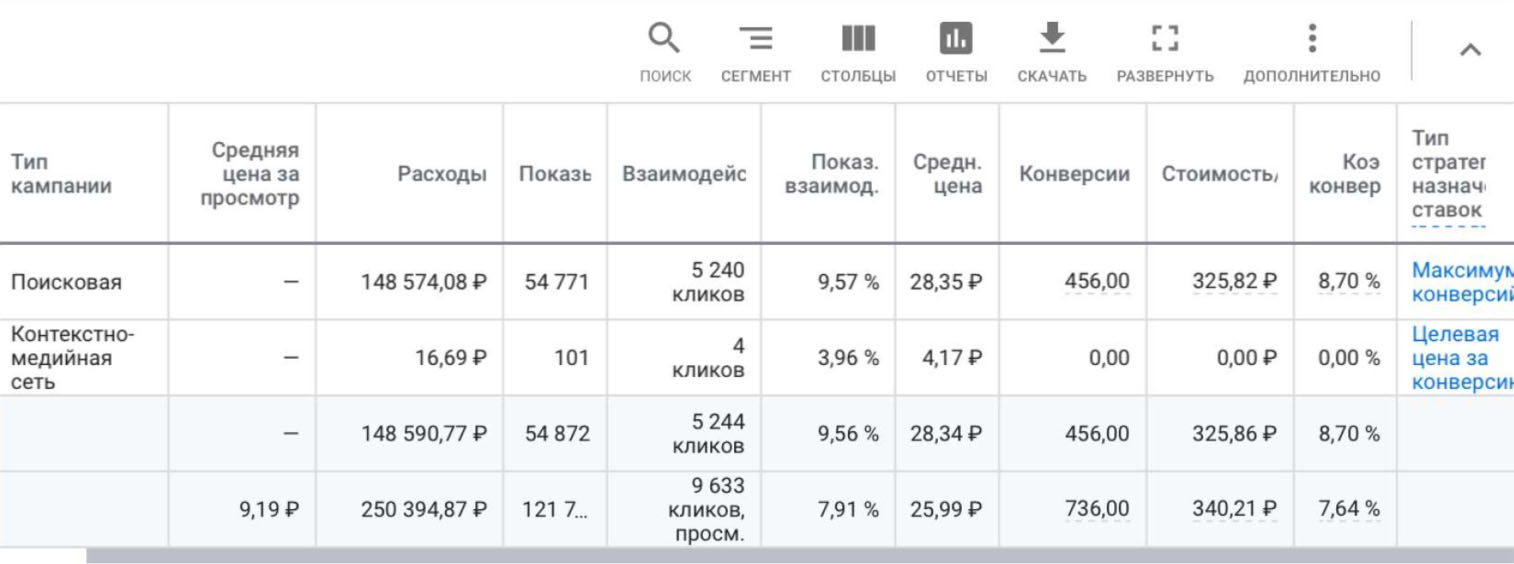
Task: Open the Целевая цена за конверсию link
Action: pyautogui.click(x=1462, y=358)
